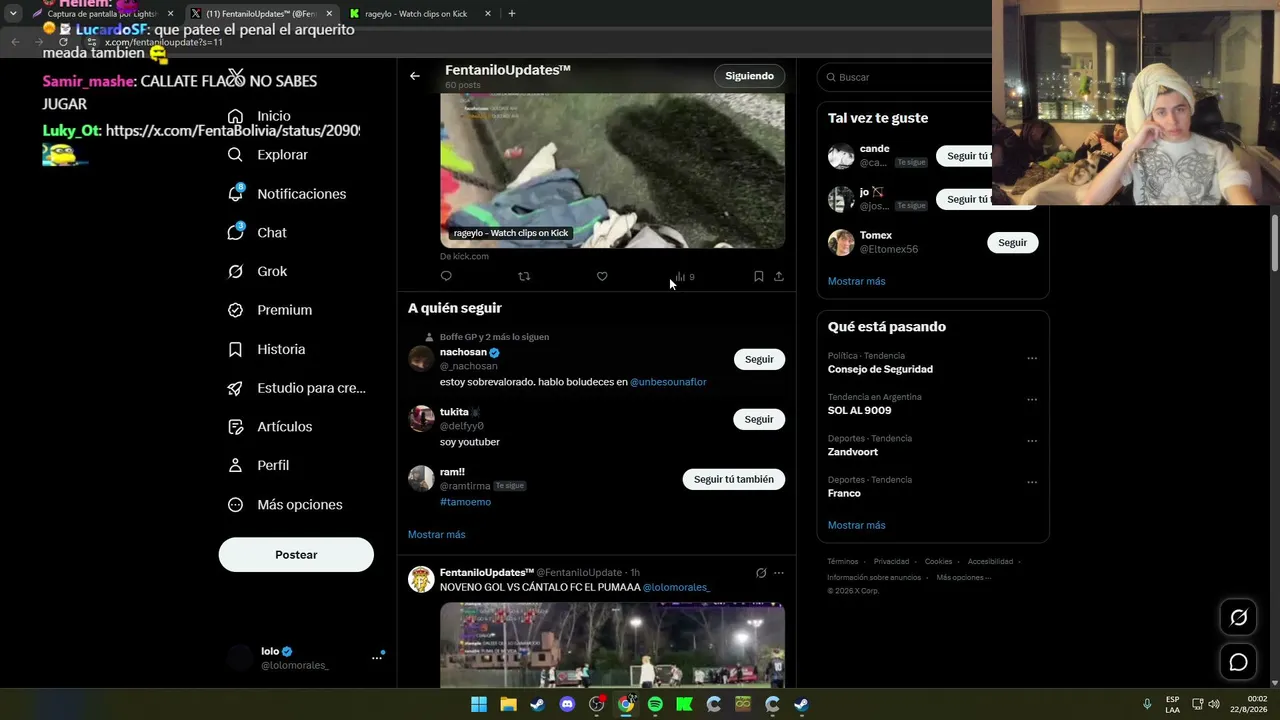Open the rageylo Kick clip thumbnail
The image size is (1280, 720).
click(612, 170)
